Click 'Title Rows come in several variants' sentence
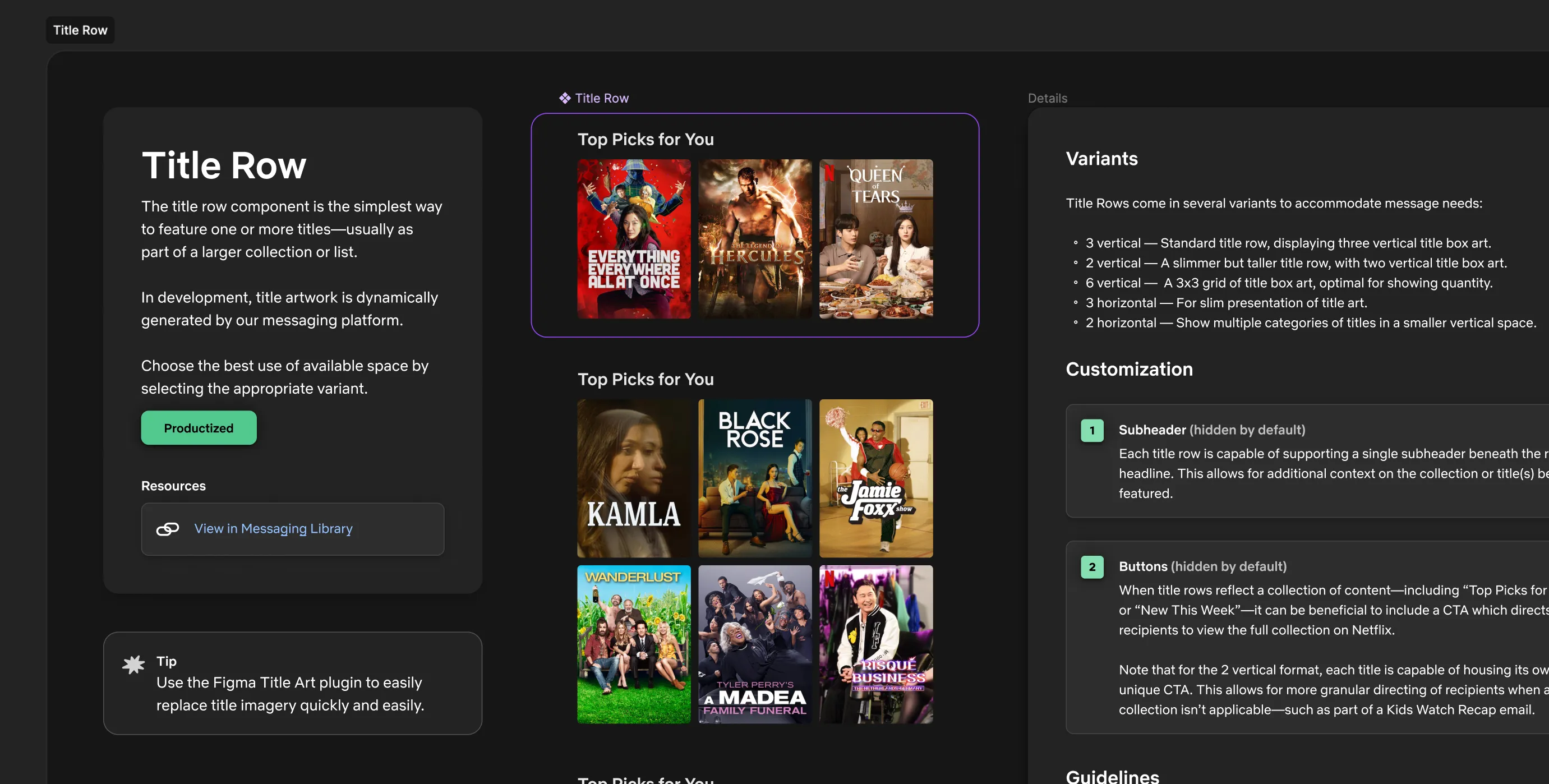Viewport: 1549px width, 784px height. point(1274,203)
